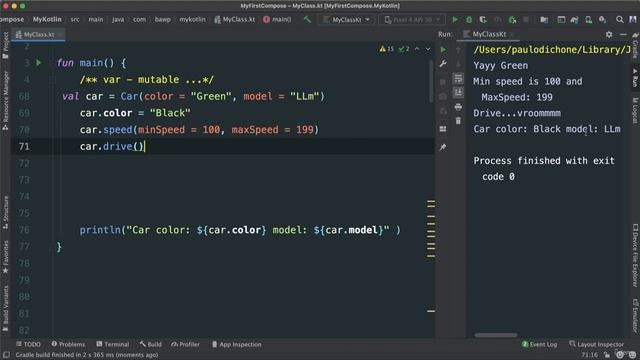Open the Structure side panel

pos(5,213)
